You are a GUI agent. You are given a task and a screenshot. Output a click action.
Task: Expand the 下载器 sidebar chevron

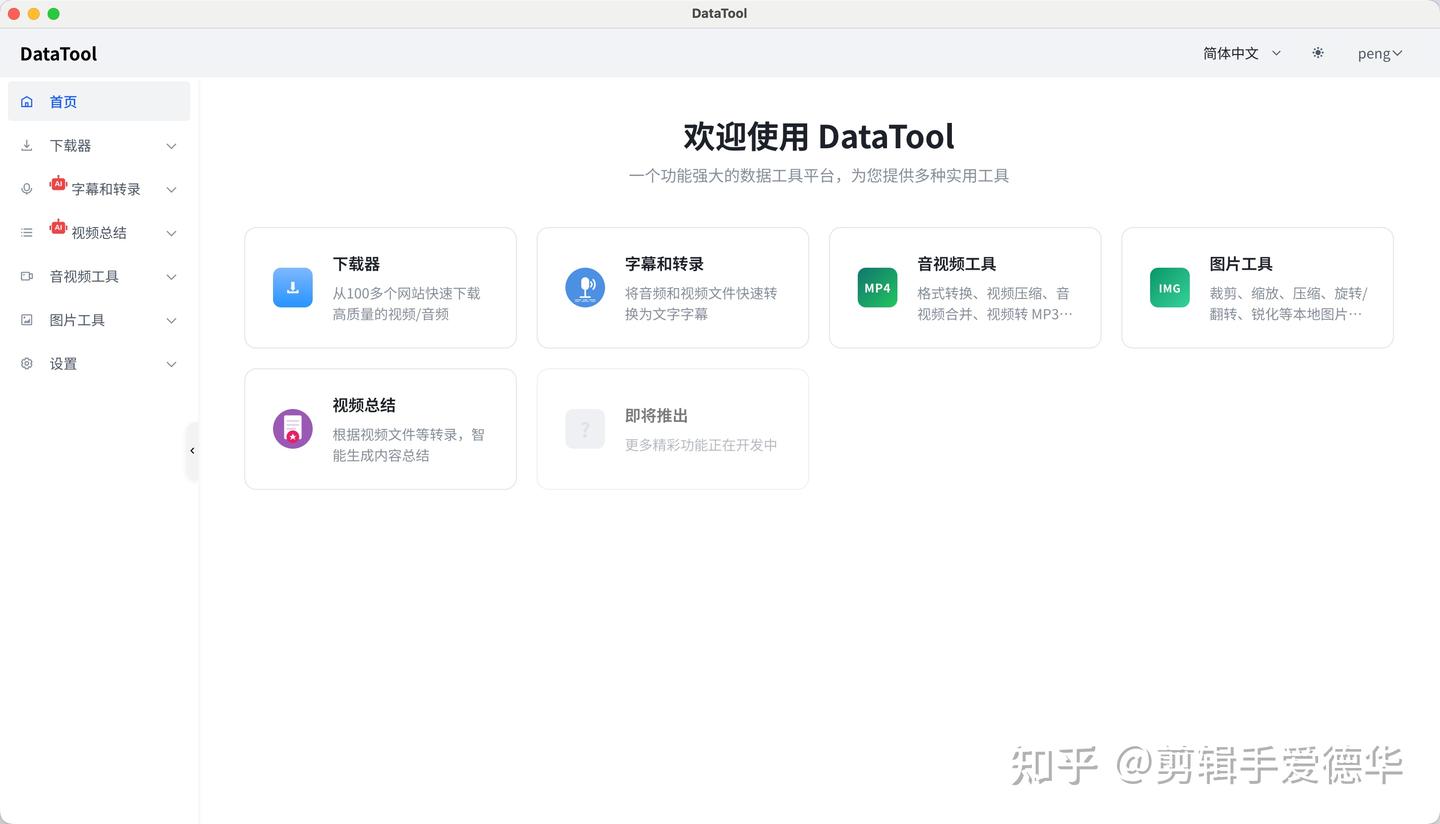pos(171,146)
